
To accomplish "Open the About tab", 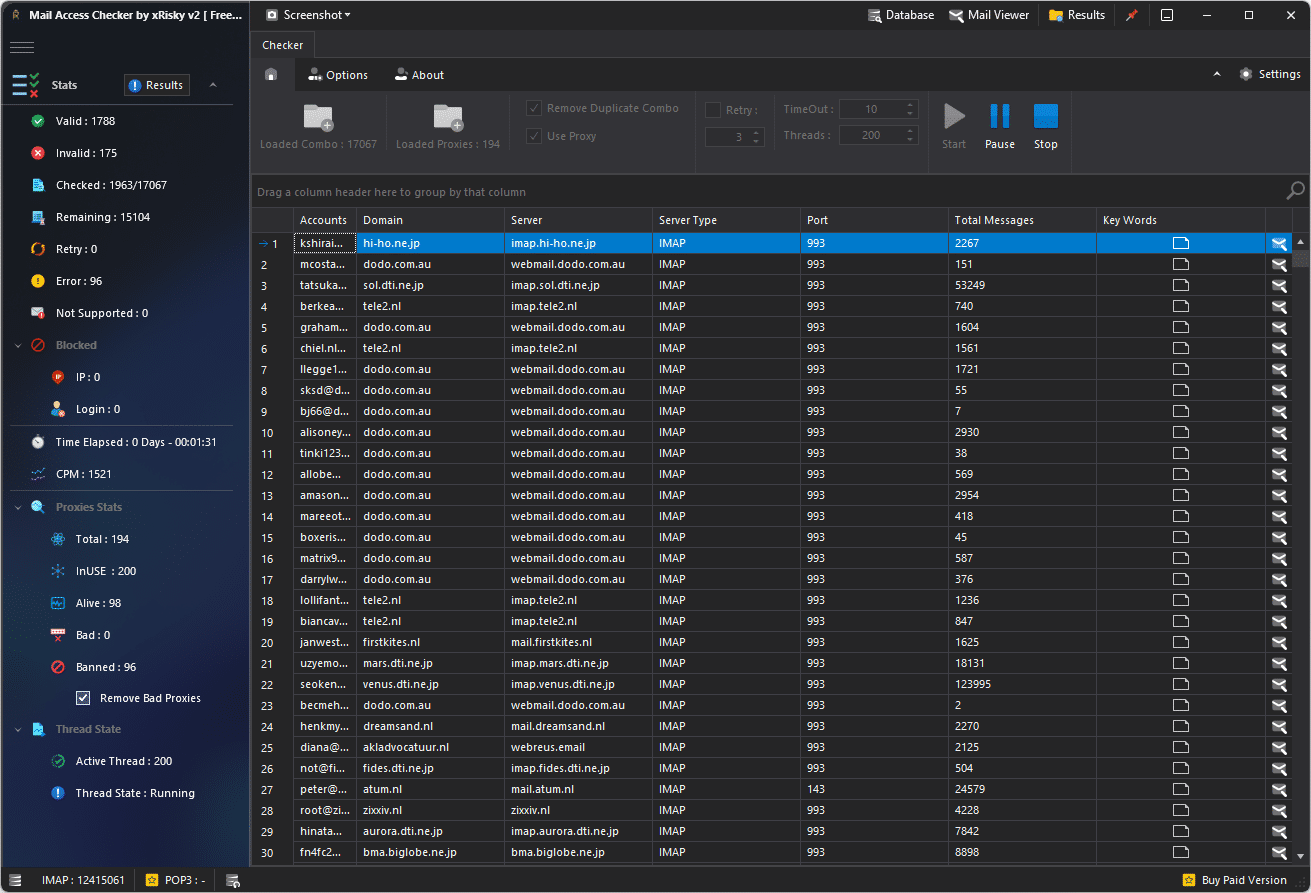I will [x=419, y=75].
